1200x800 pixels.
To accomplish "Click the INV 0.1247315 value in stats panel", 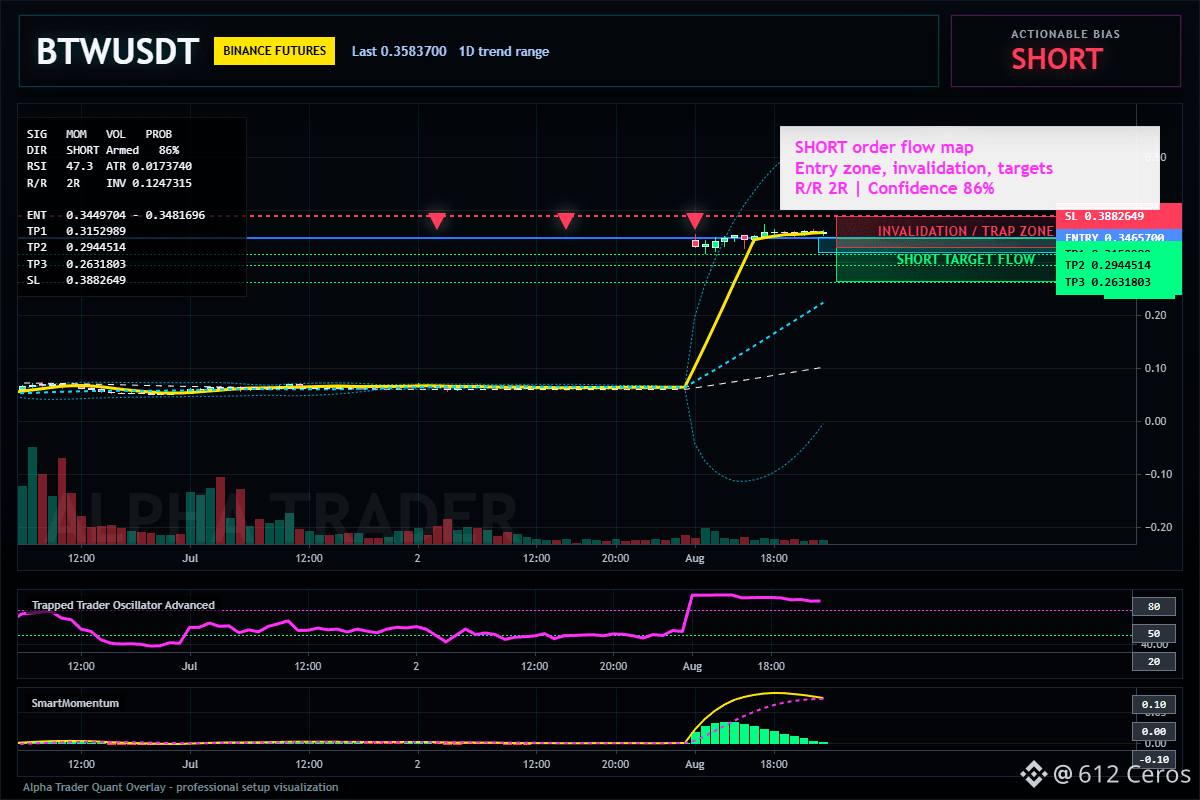I will (150, 183).
